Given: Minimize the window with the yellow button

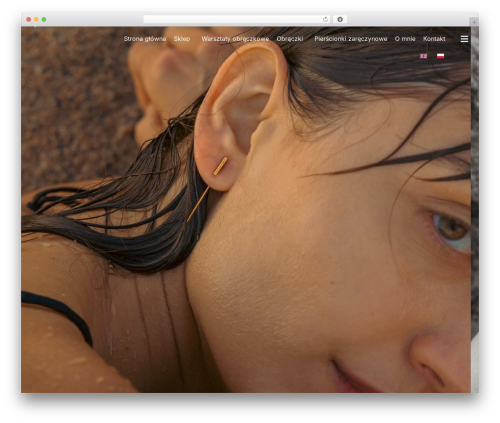Looking at the screenshot, I should tap(36, 19).
